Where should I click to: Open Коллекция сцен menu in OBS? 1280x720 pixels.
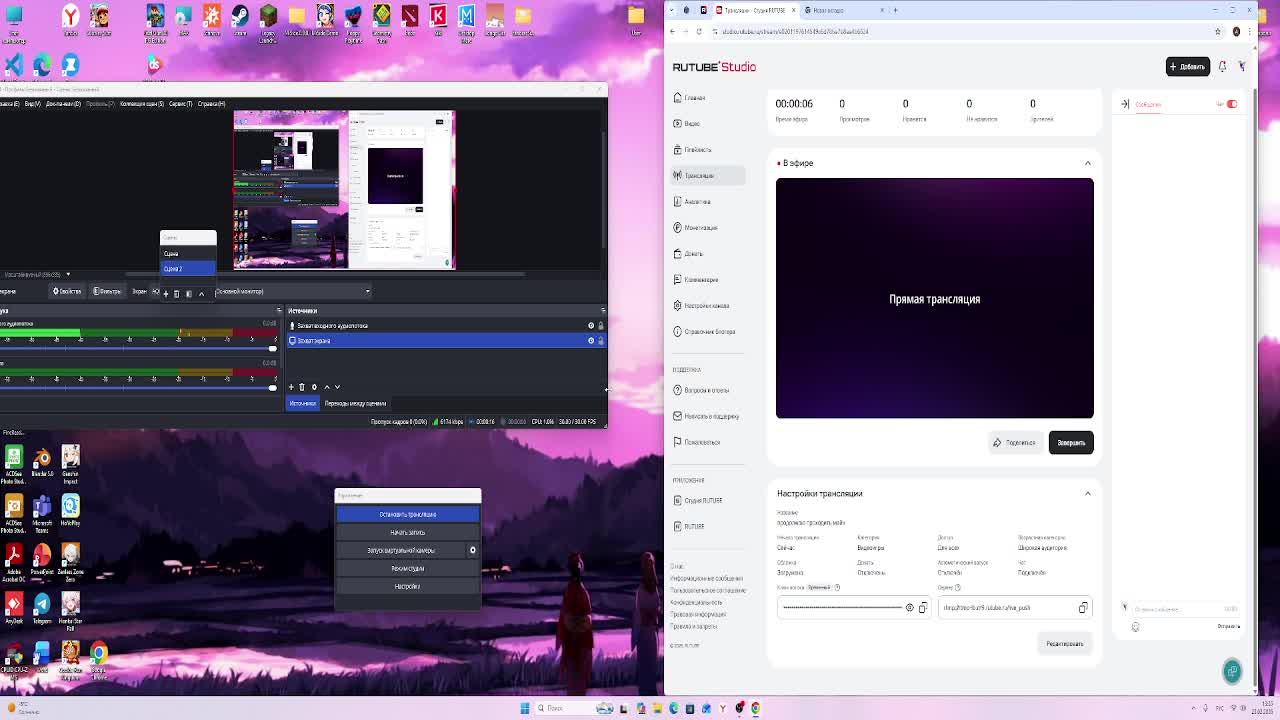pyautogui.click(x=142, y=104)
